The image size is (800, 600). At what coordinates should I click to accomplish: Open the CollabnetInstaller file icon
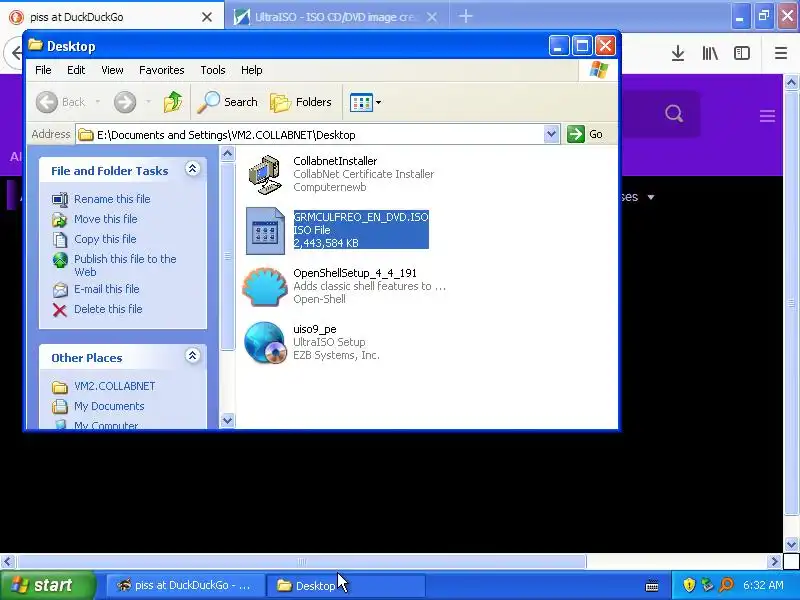(x=264, y=174)
